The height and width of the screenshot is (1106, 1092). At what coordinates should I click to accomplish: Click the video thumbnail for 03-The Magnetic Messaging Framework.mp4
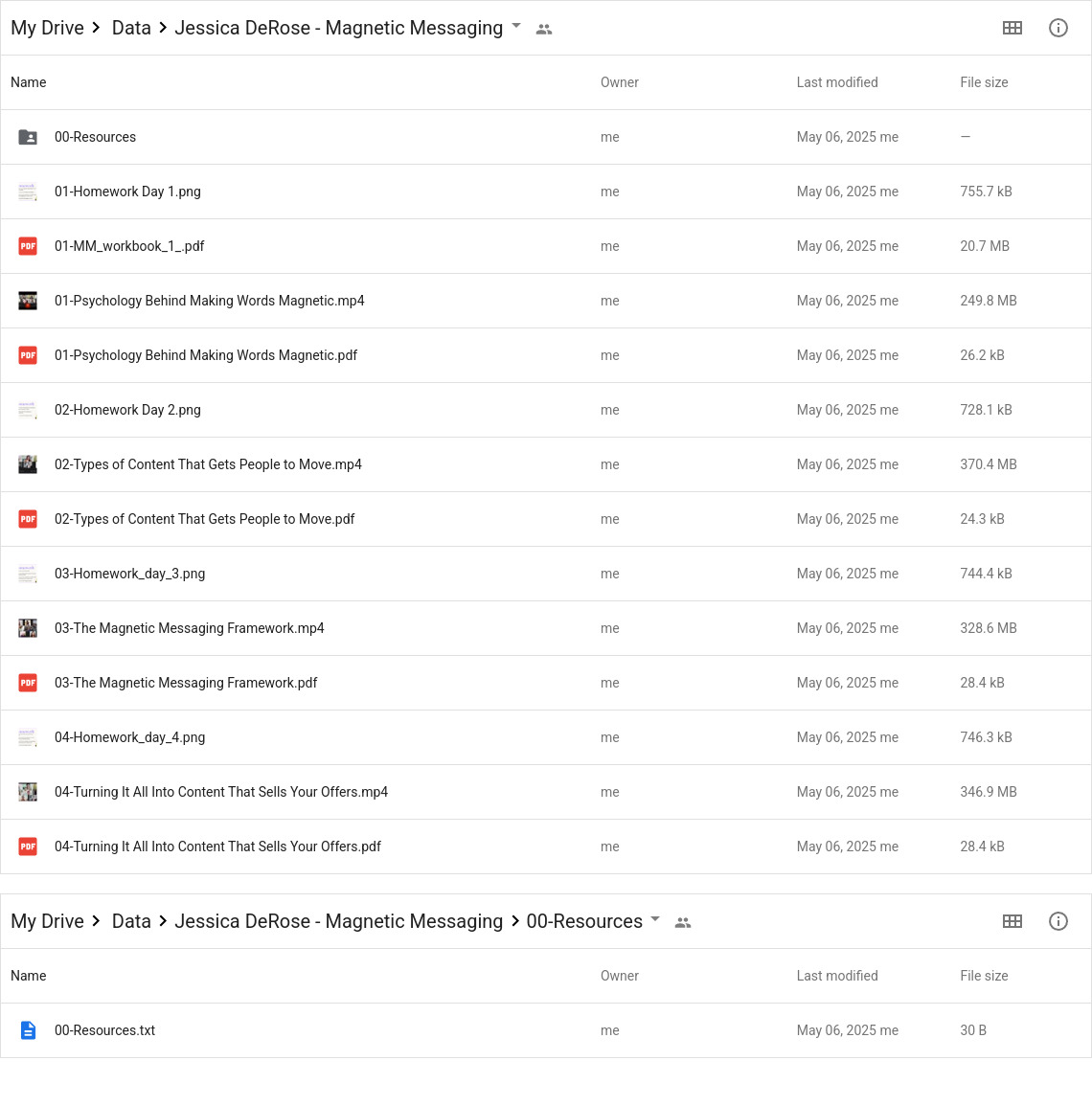coord(28,628)
